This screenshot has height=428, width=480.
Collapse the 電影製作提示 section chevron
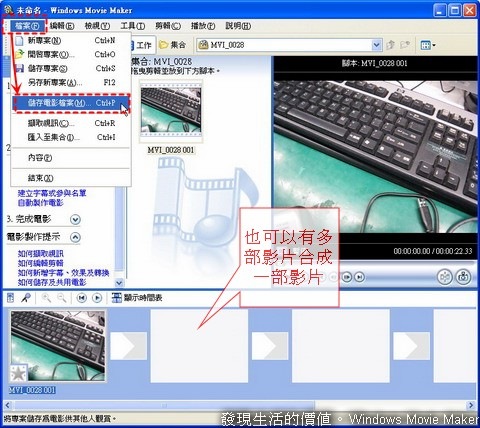[76, 237]
